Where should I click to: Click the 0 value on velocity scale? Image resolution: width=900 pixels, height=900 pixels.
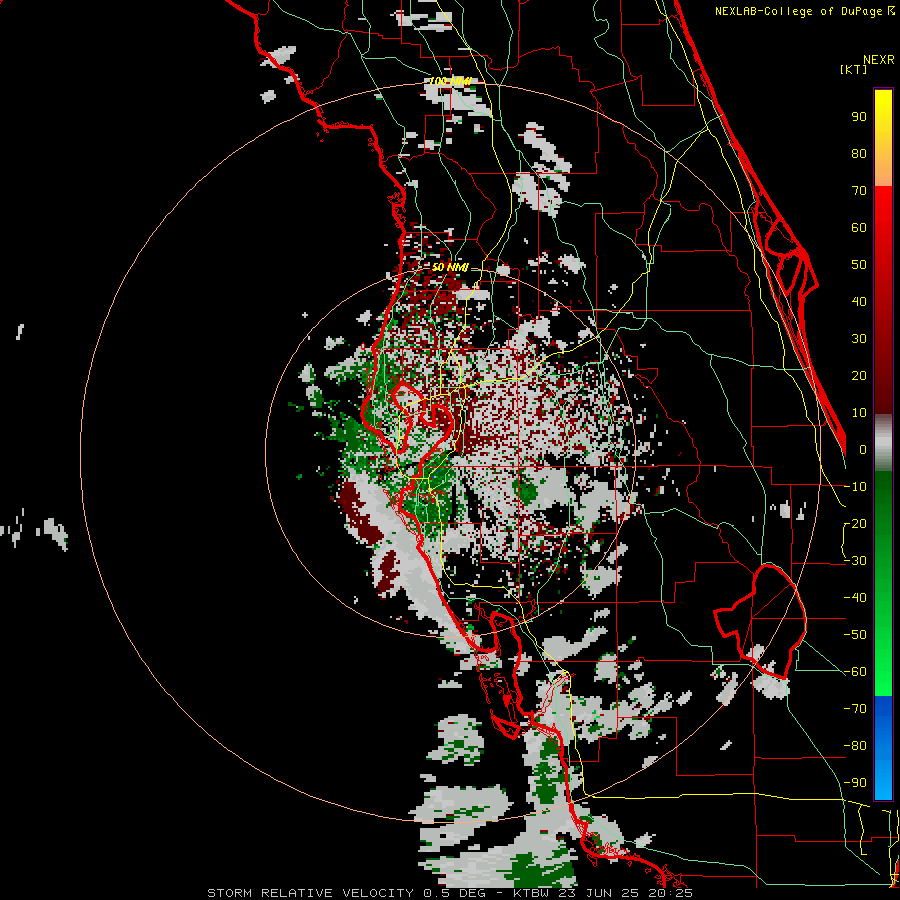(x=863, y=450)
